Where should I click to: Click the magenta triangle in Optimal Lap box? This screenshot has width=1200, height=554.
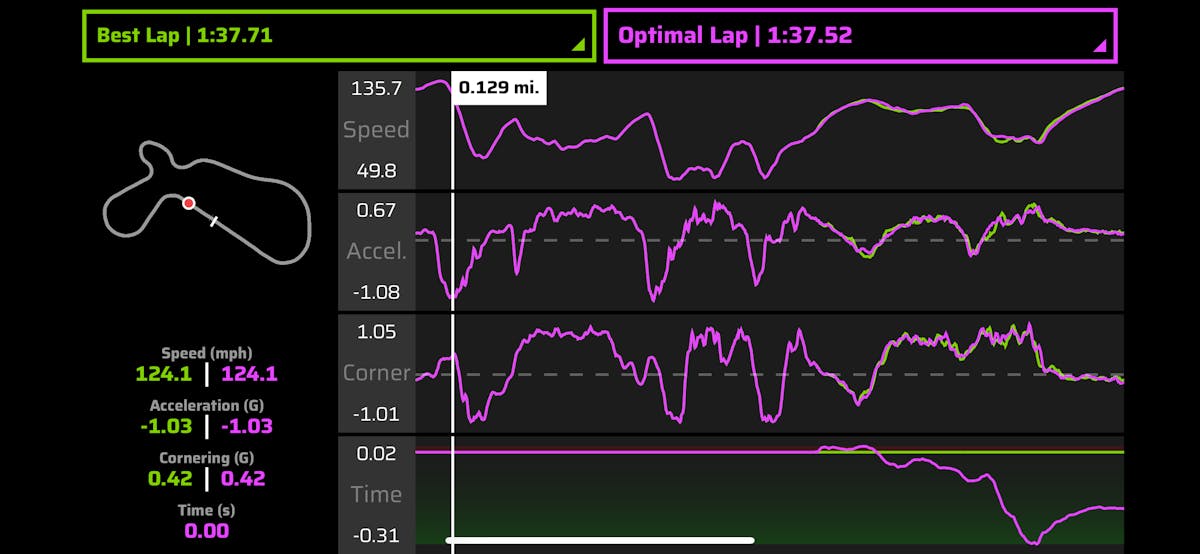1099,46
